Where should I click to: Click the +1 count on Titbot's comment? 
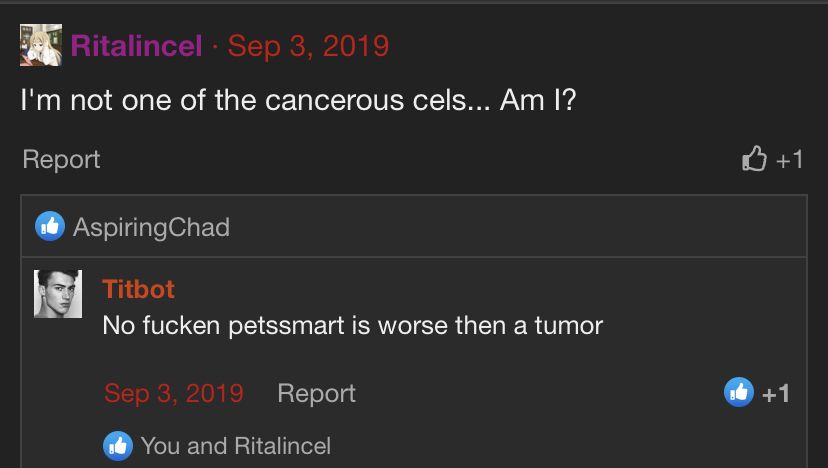point(776,393)
